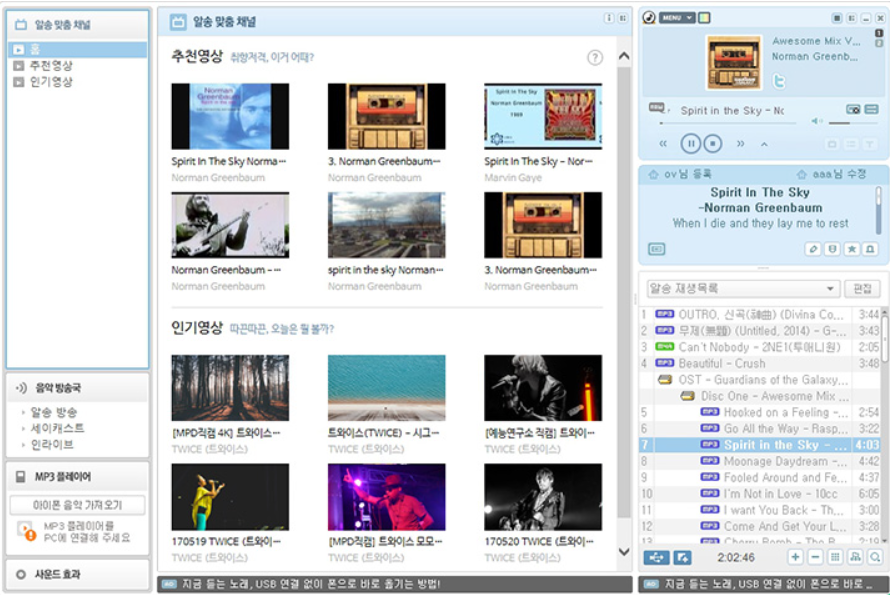Image resolution: width=890 pixels, height=595 pixels.
Task: Click the speech bubble icon beside song title
Action: pyautogui.click(x=657, y=108)
